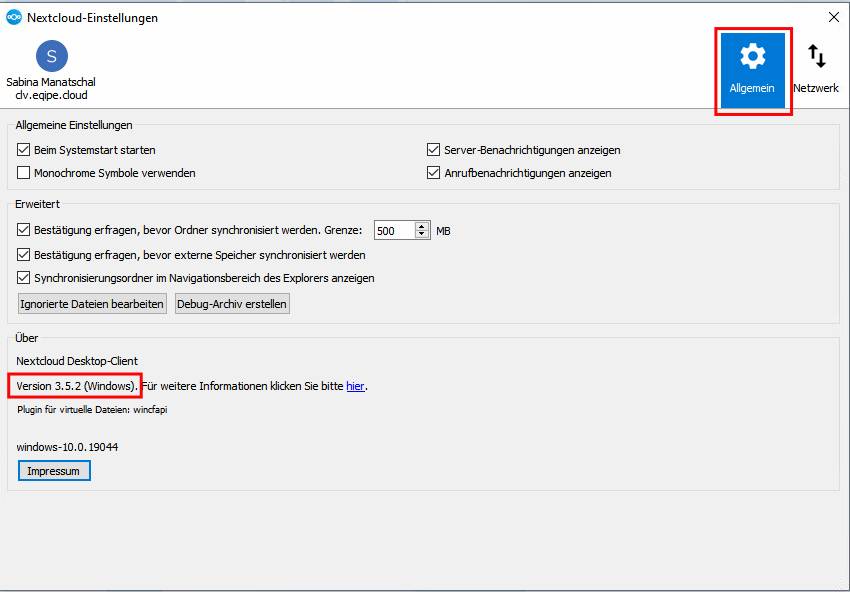Increase the MB limit with up arrow
Screen dimensions: 850x592
click(422, 226)
